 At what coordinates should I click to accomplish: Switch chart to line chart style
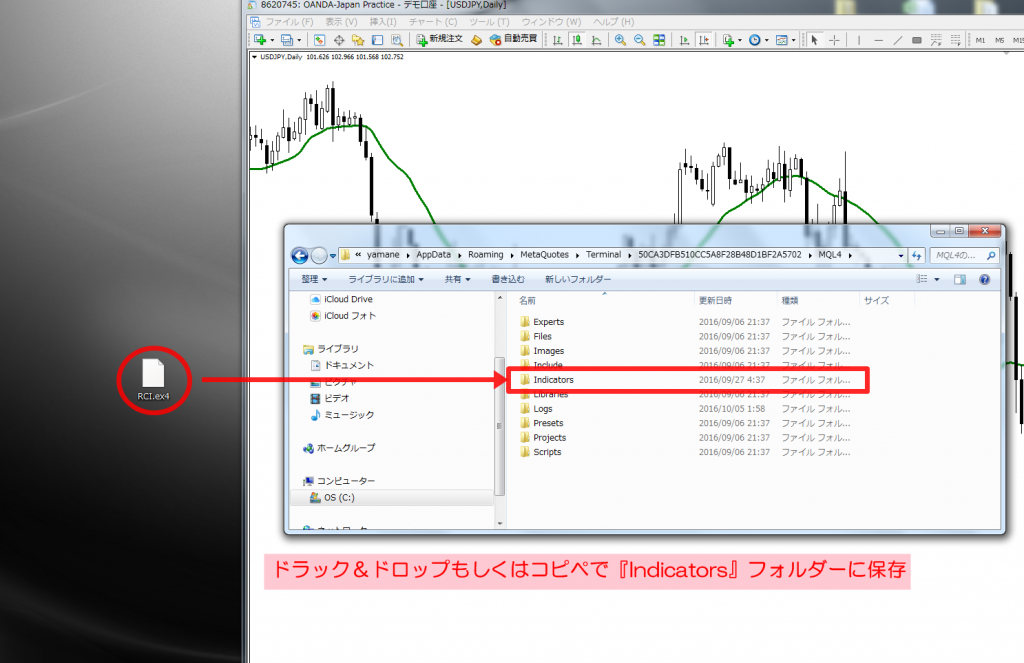point(596,40)
